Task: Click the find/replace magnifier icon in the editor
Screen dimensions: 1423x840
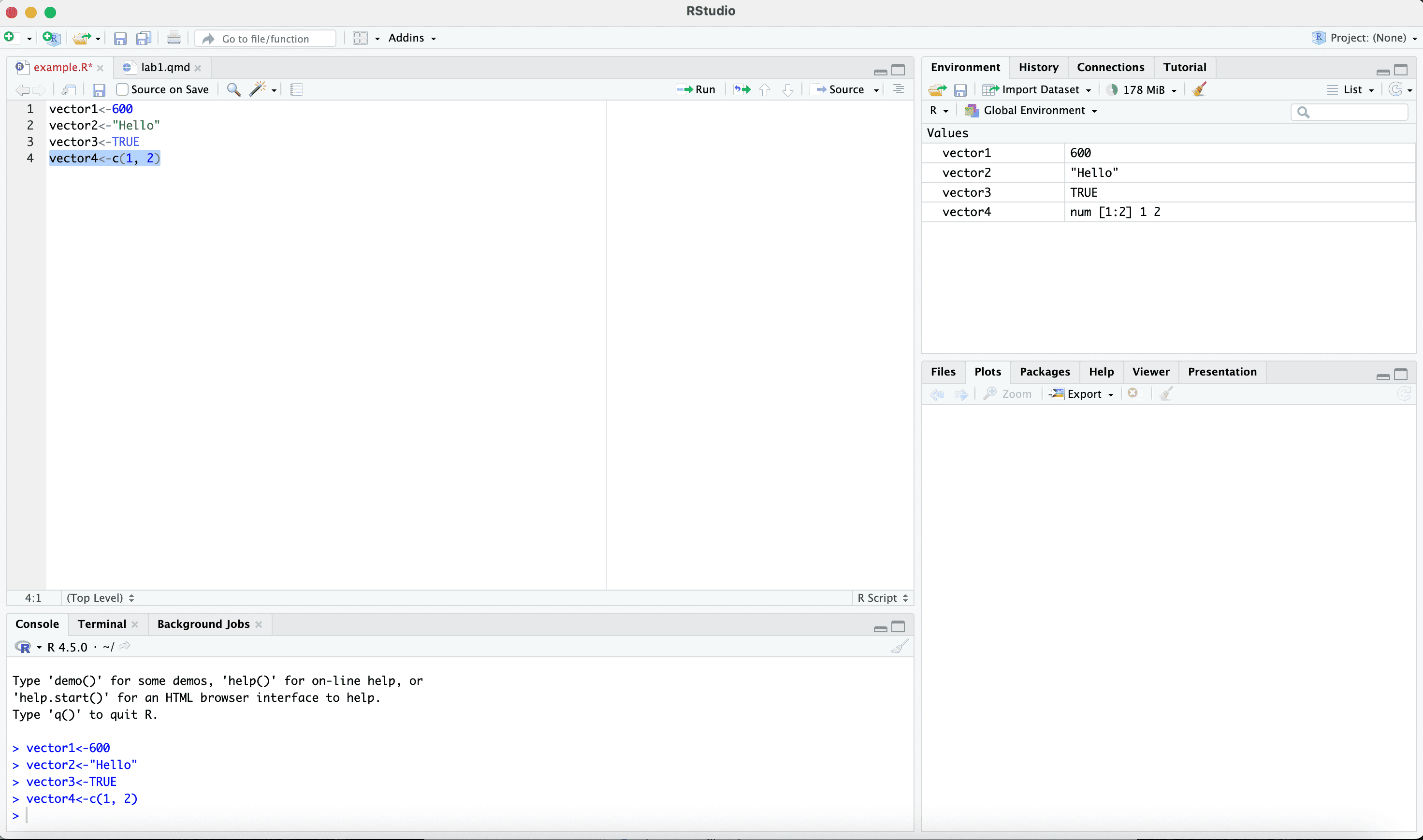Action: 233,89
